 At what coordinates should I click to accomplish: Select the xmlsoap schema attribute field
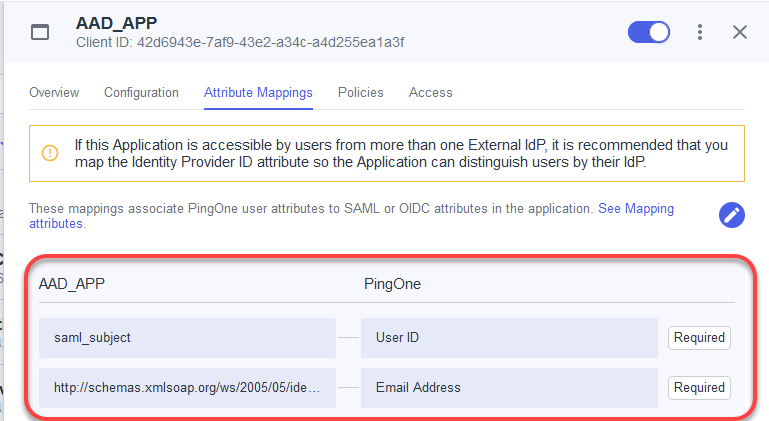click(x=187, y=387)
